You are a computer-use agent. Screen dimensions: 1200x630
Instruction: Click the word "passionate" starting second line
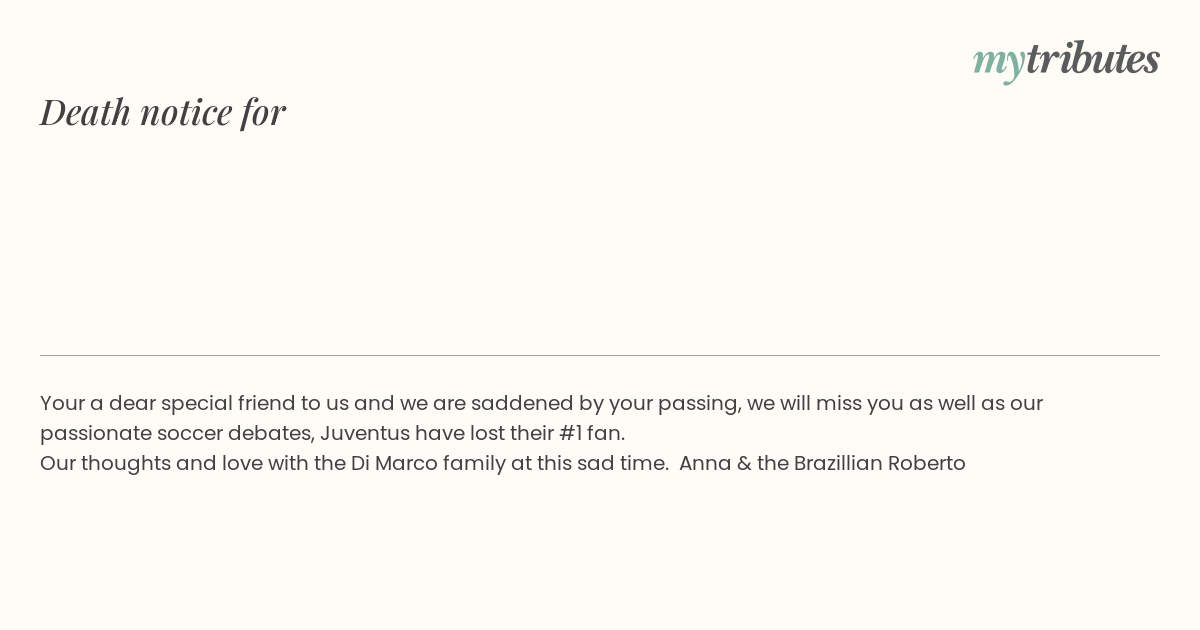point(95,433)
